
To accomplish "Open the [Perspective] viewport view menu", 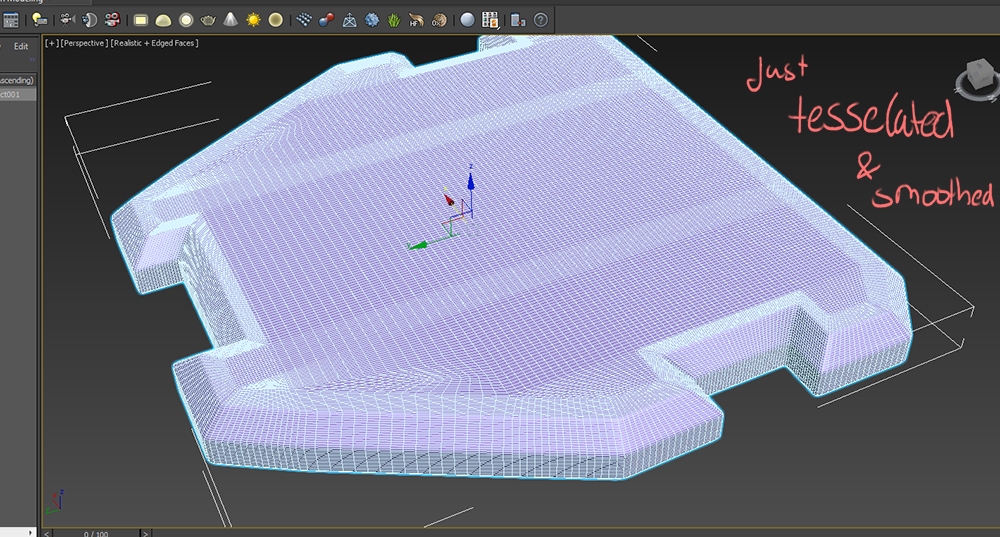I will pyautogui.click(x=84, y=43).
